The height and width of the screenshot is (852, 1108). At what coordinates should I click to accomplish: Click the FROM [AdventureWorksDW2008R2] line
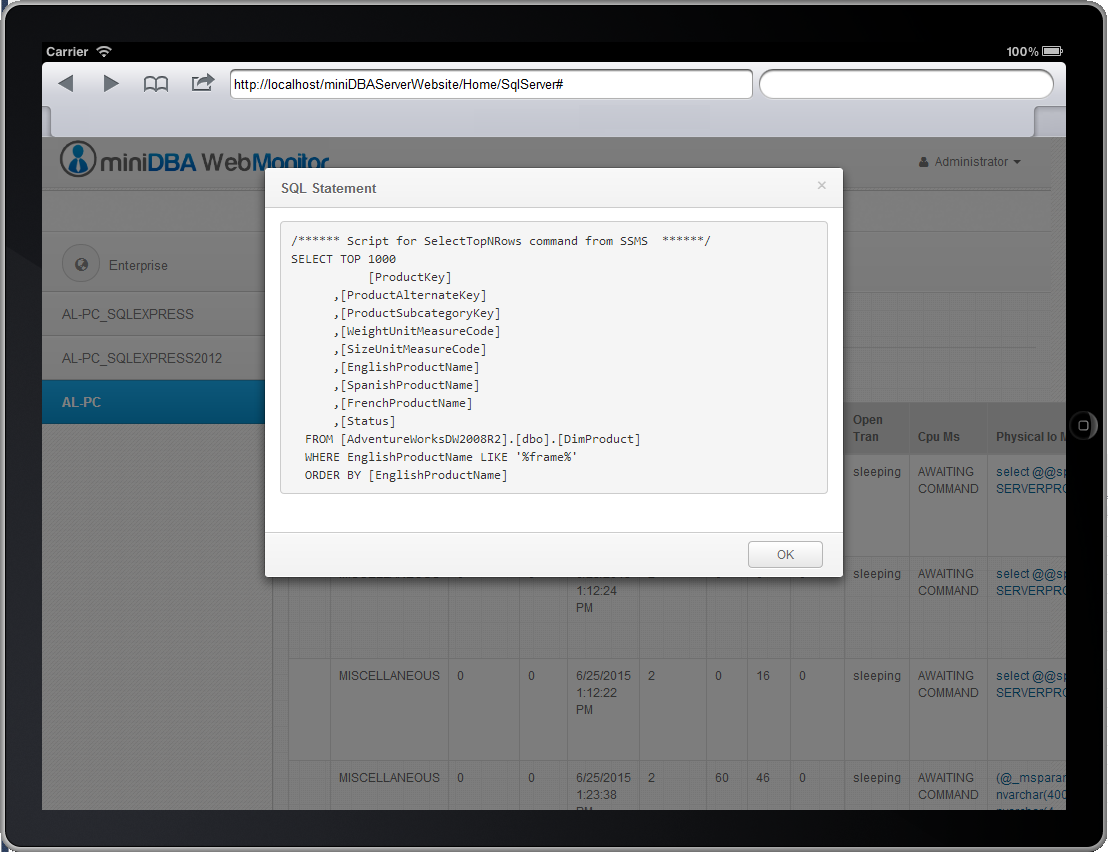[x=473, y=439]
